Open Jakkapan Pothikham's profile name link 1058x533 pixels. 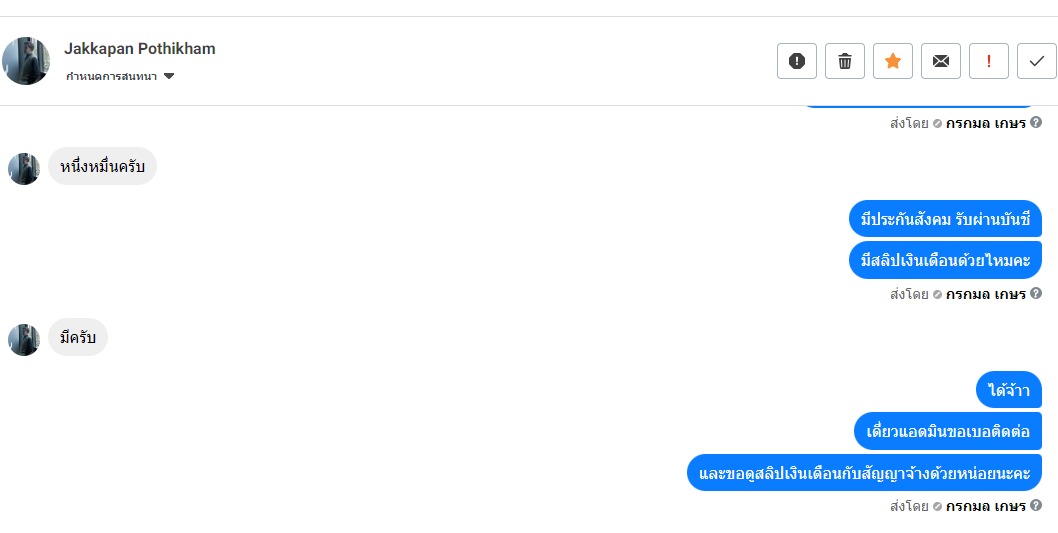point(140,48)
